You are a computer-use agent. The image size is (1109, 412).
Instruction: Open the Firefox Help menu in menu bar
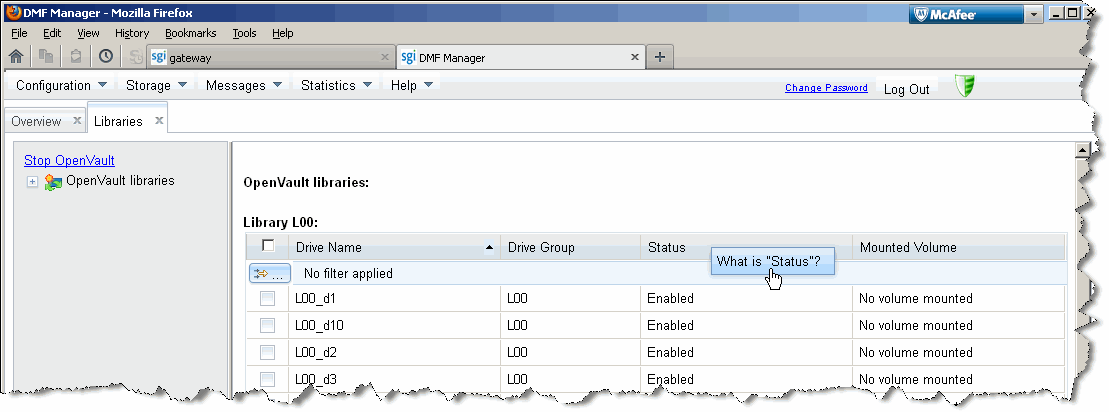(x=282, y=33)
